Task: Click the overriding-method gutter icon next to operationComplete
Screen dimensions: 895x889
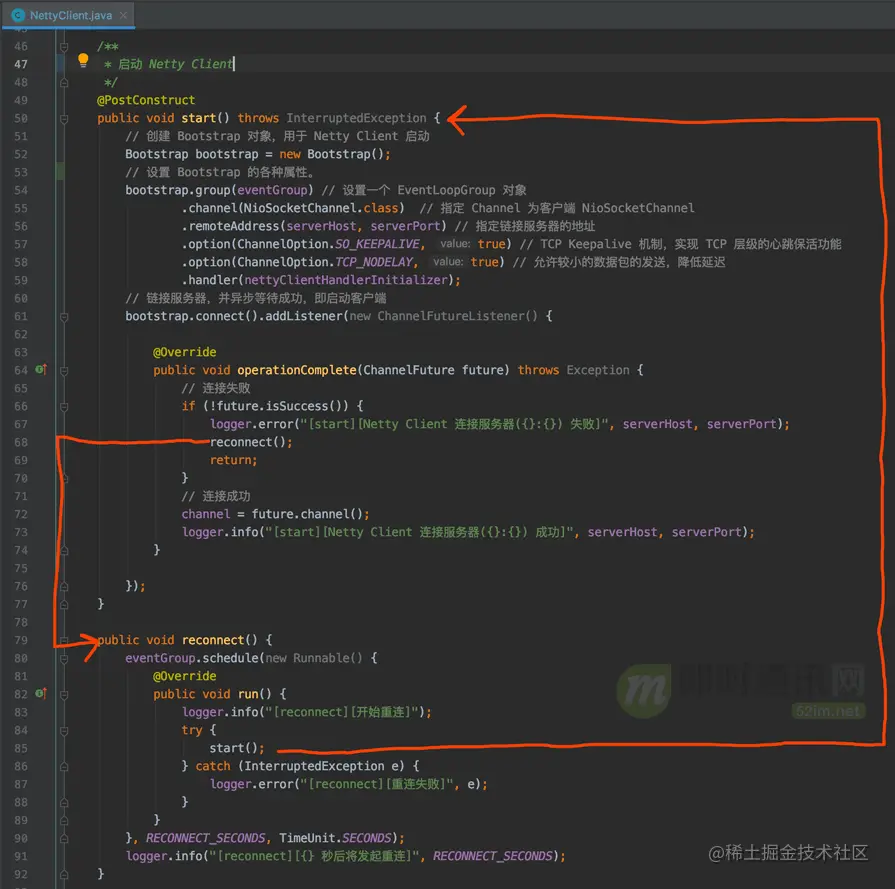Action: click(40, 369)
